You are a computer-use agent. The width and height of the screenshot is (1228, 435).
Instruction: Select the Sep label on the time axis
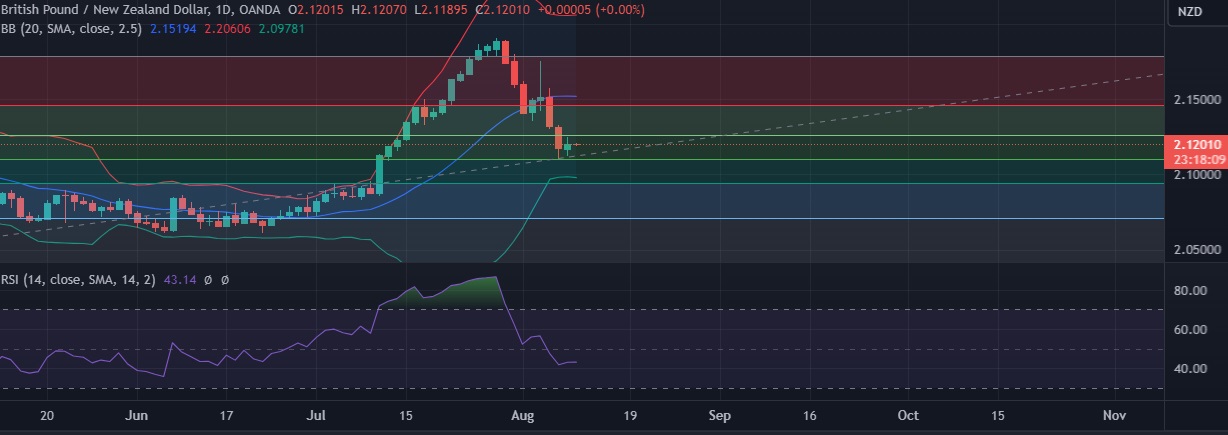pos(720,414)
